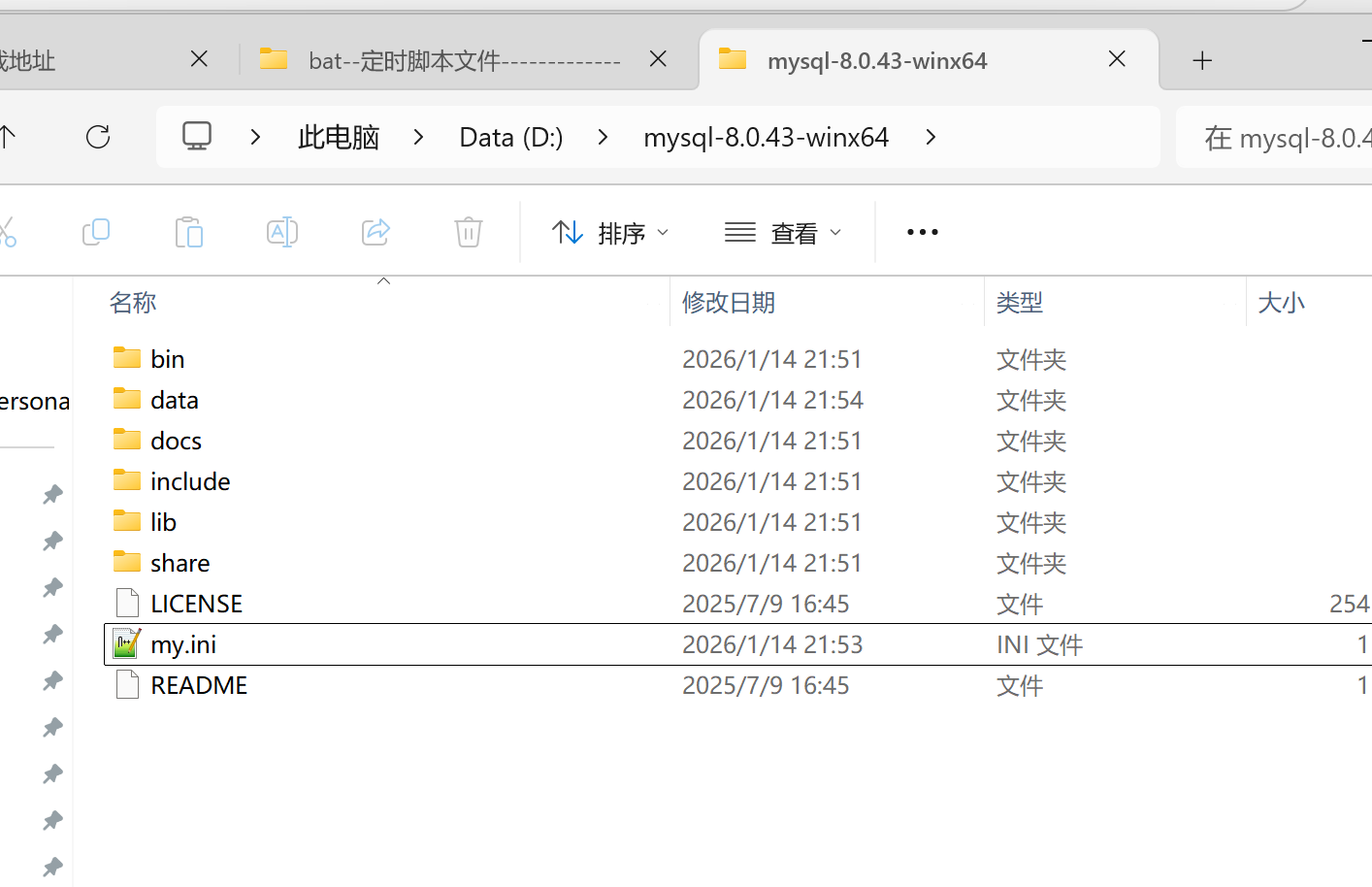Viewport: 1372px width, 887px height.
Task: Click the LICENSE size value 254
Action: coord(1350,604)
